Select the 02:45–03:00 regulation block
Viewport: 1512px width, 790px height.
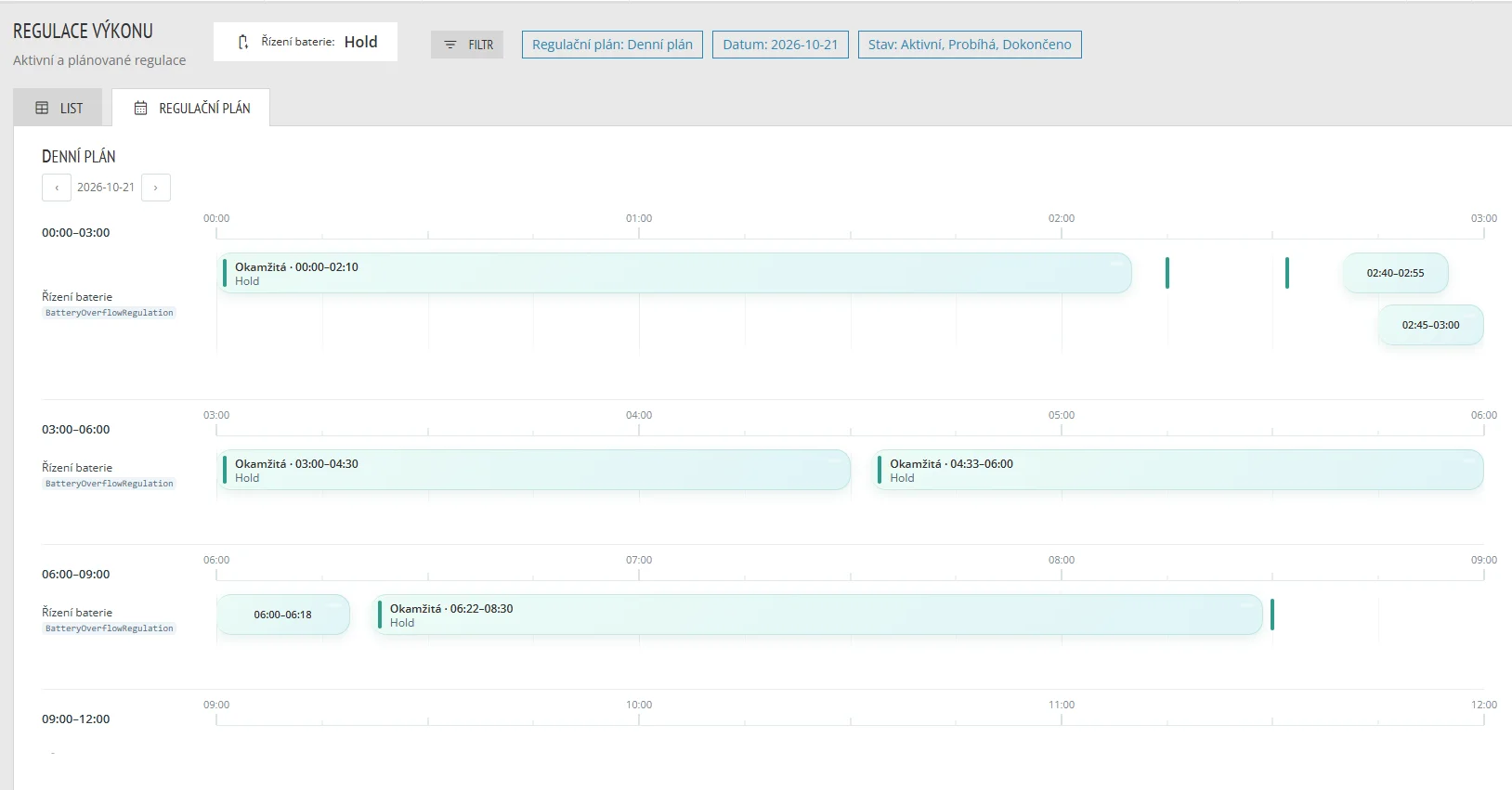(1430, 325)
